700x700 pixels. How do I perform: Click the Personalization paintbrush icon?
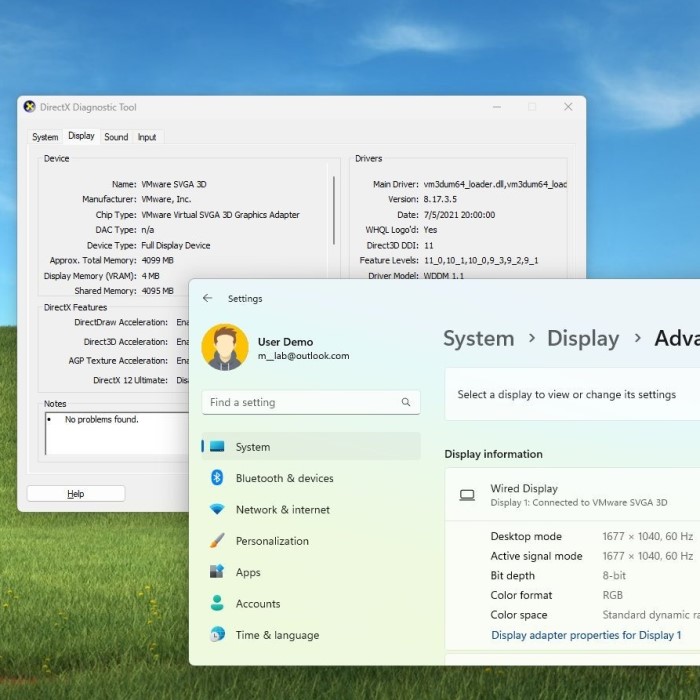point(217,541)
